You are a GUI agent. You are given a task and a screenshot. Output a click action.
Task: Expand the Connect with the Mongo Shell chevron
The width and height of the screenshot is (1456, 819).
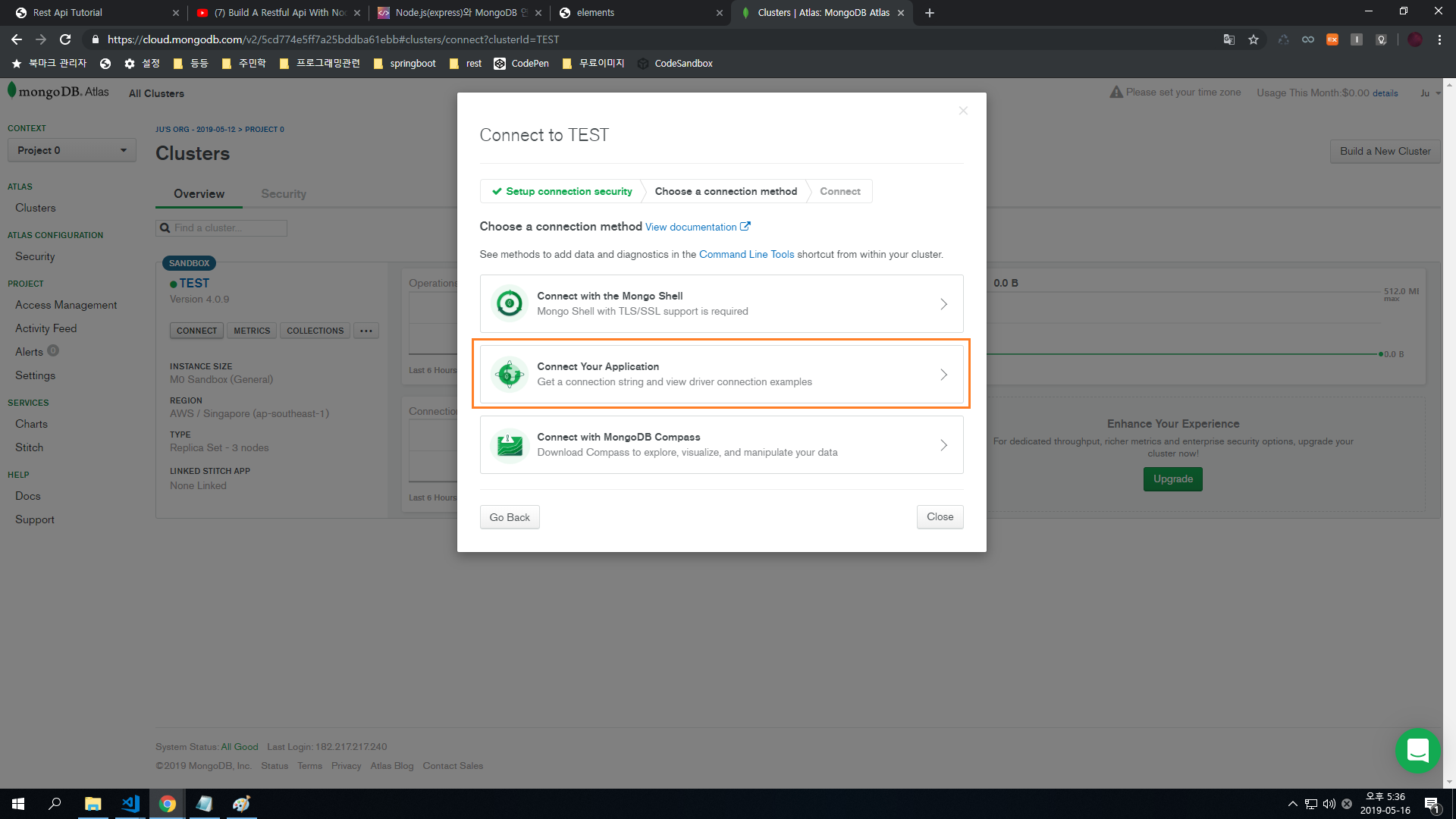pyautogui.click(x=944, y=304)
